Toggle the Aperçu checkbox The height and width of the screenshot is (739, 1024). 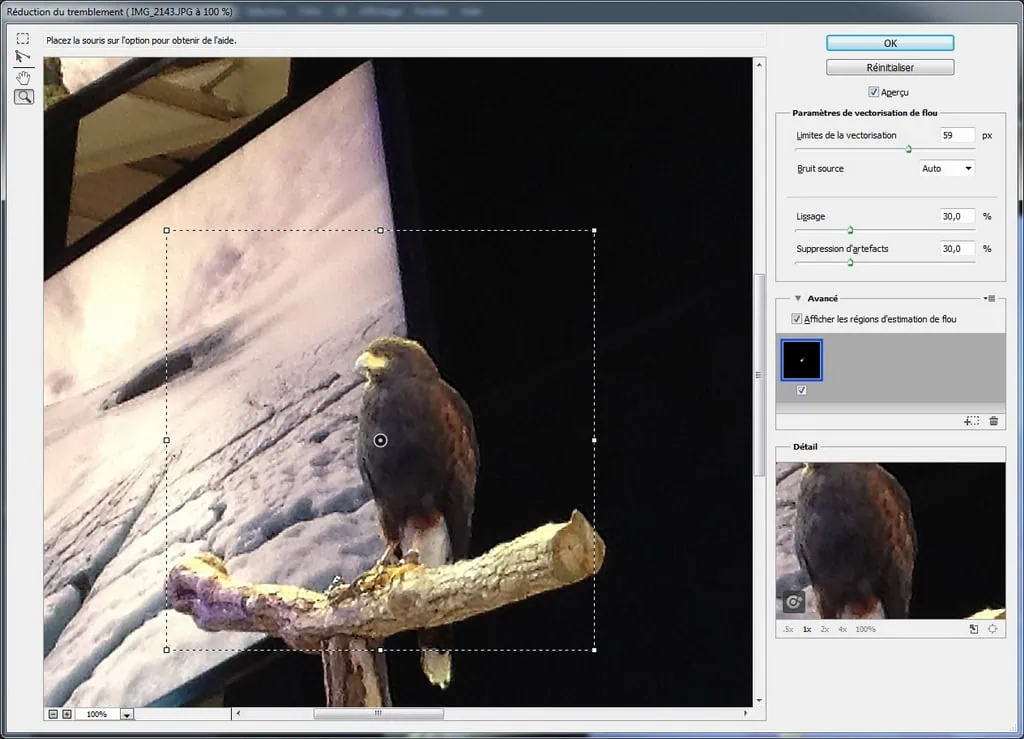(873, 92)
